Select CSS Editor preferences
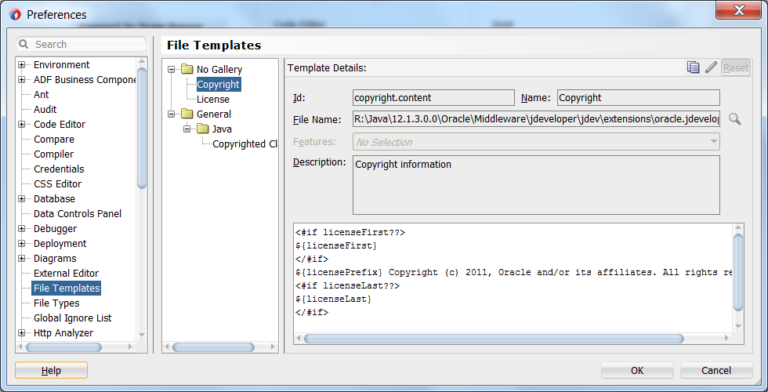 tap(57, 184)
